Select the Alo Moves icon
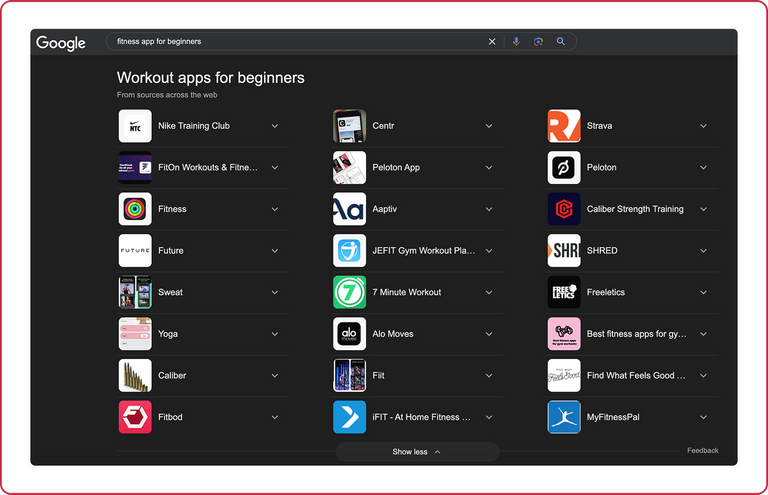Image resolution: width=768 pixels, height=495 pixels. pyautogui.click(x=350, y=334)
